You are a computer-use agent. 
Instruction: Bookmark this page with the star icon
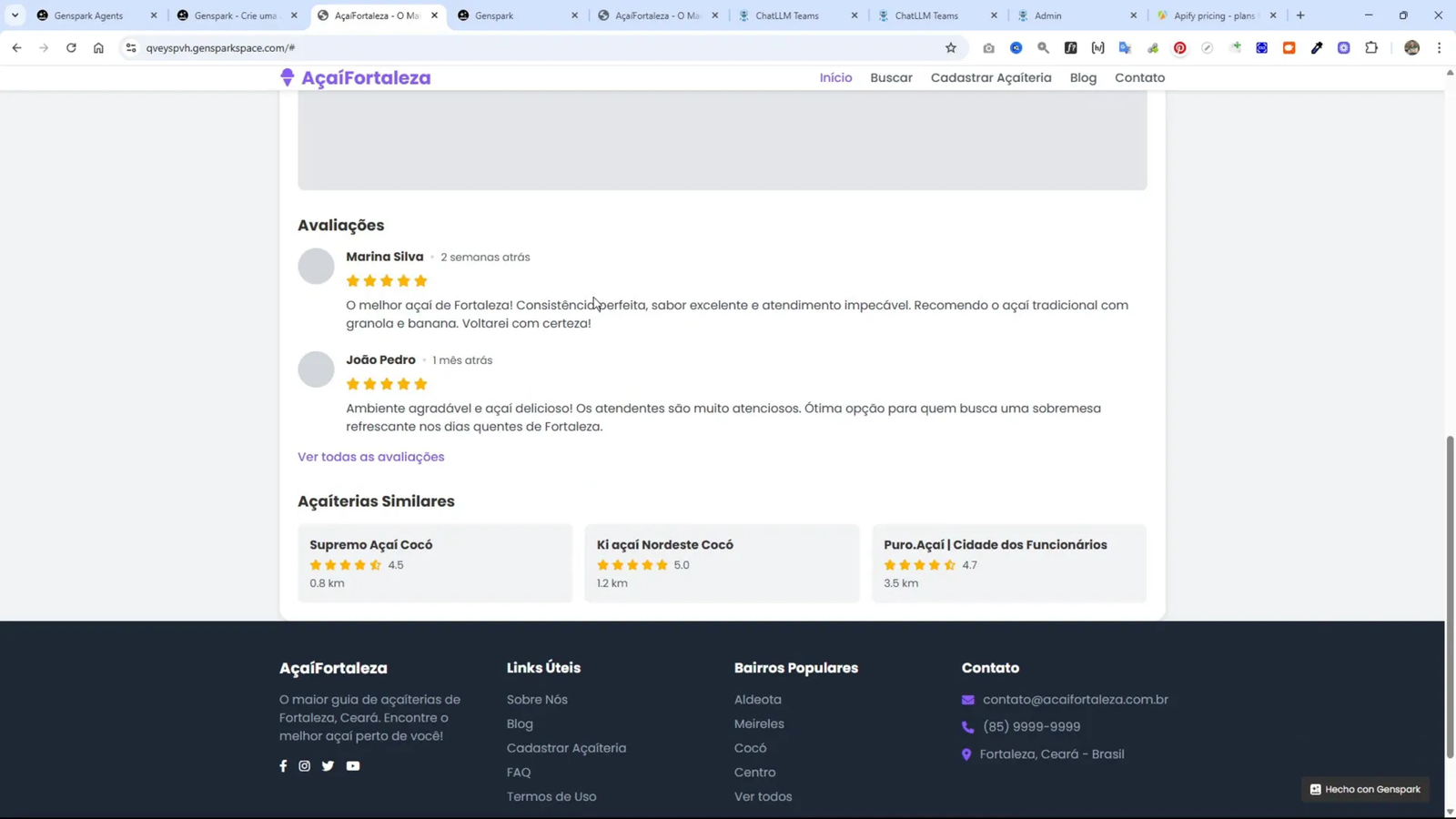tap(951, 48)
